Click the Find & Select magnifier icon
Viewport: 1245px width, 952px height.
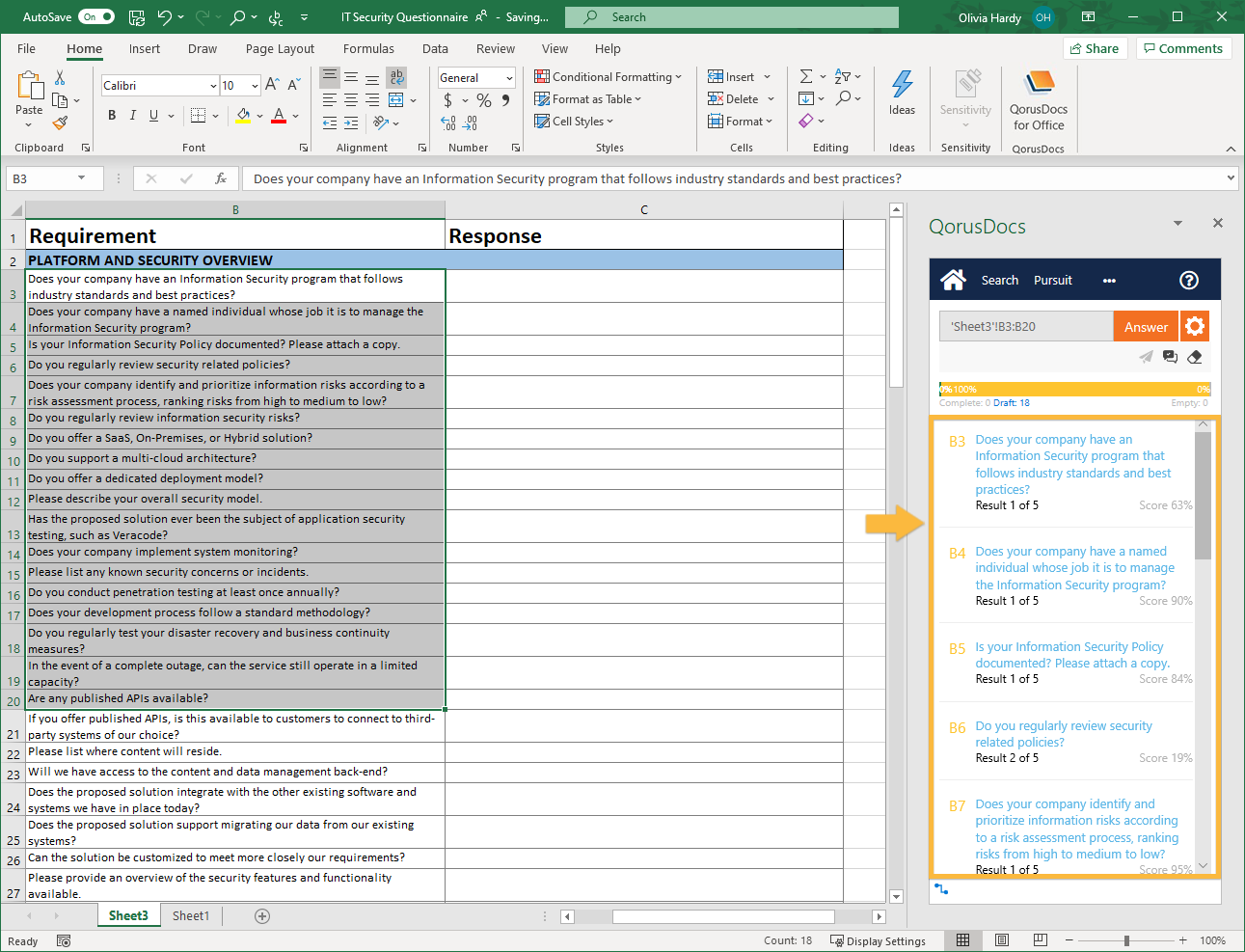tap(844, 98)
